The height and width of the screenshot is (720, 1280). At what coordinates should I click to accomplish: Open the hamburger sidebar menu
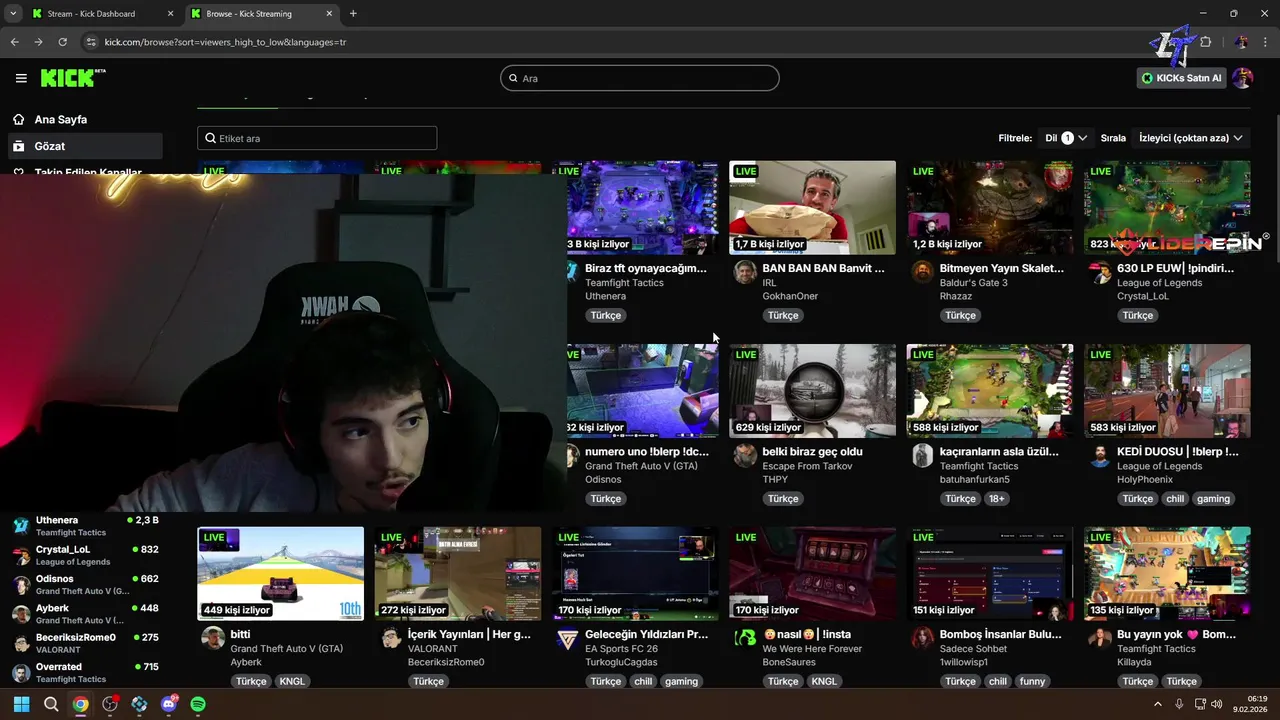21,78
